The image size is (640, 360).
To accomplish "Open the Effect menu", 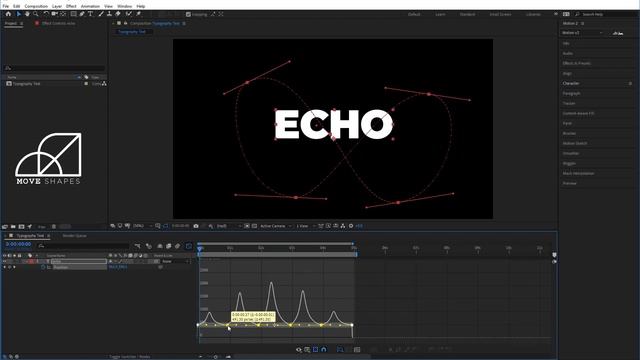I will click(x=71, y=6).
